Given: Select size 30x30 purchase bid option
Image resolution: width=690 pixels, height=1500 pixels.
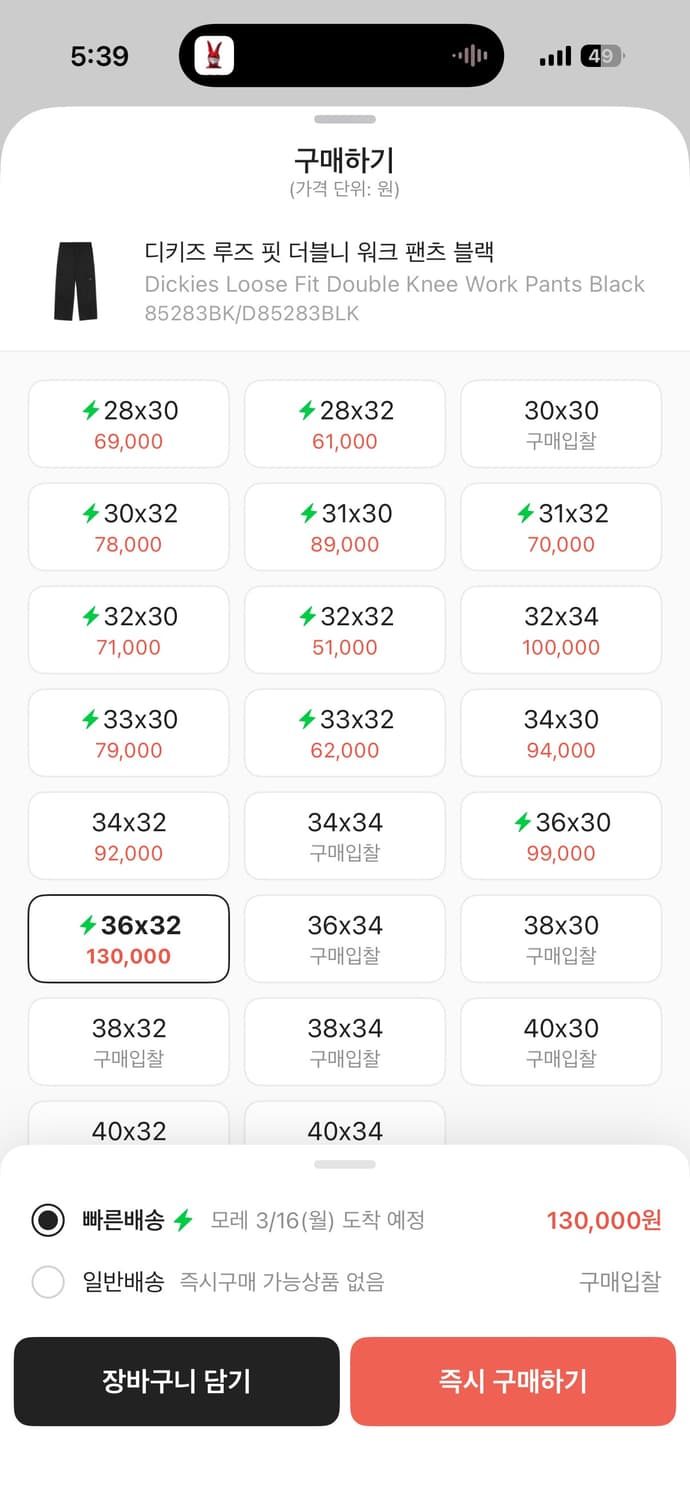Looking at the screenshot, I should click(561, 424).
